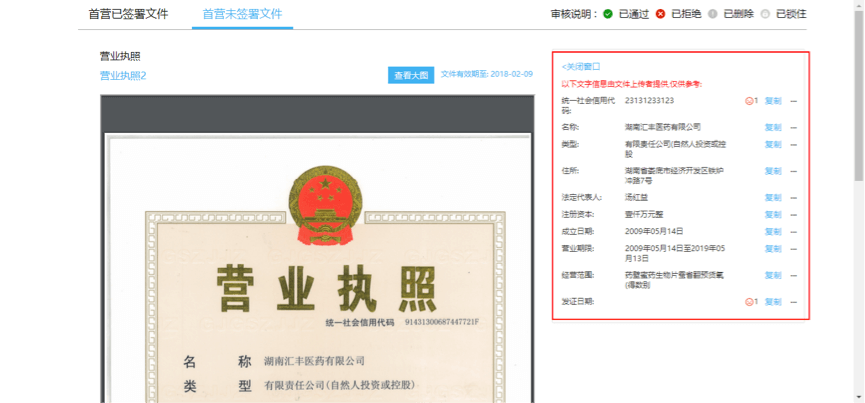
Task: Click the legal representative name 汤红益
Action: pyautogui.click(x=636, y=197)
